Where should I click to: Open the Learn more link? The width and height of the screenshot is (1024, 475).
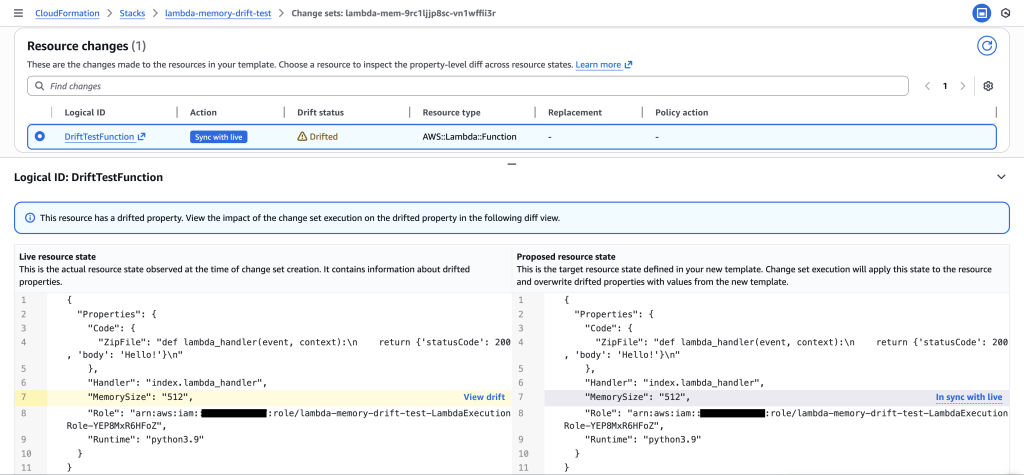[x=603, y=65]
